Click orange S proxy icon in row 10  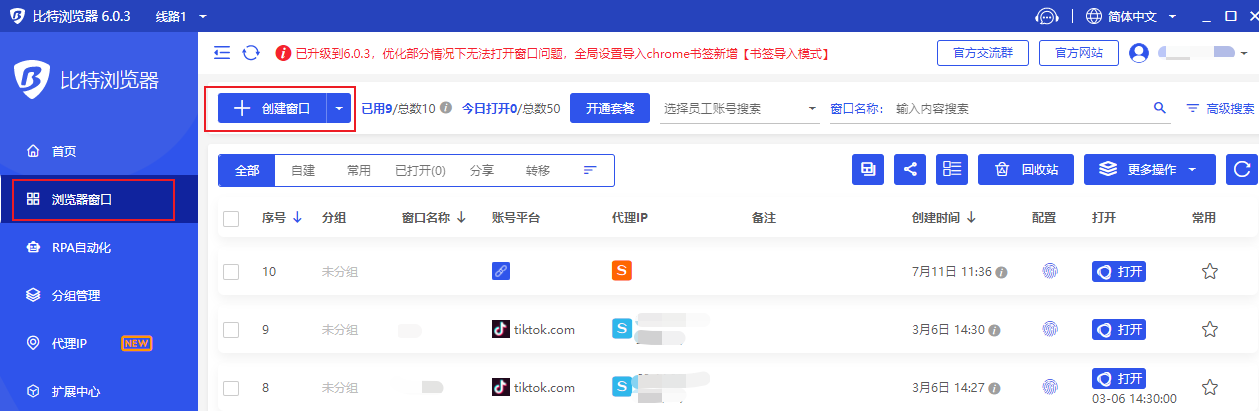click(x=621, y=269)
